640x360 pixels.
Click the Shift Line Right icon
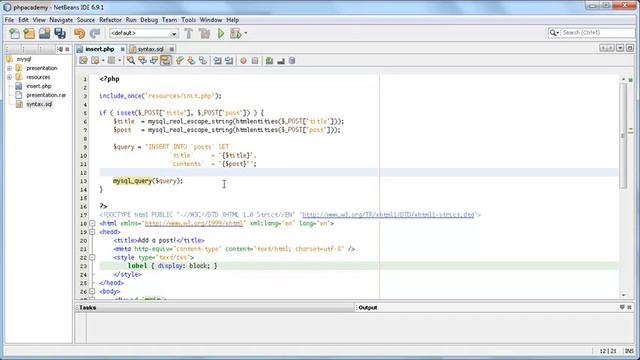[229, 61]
